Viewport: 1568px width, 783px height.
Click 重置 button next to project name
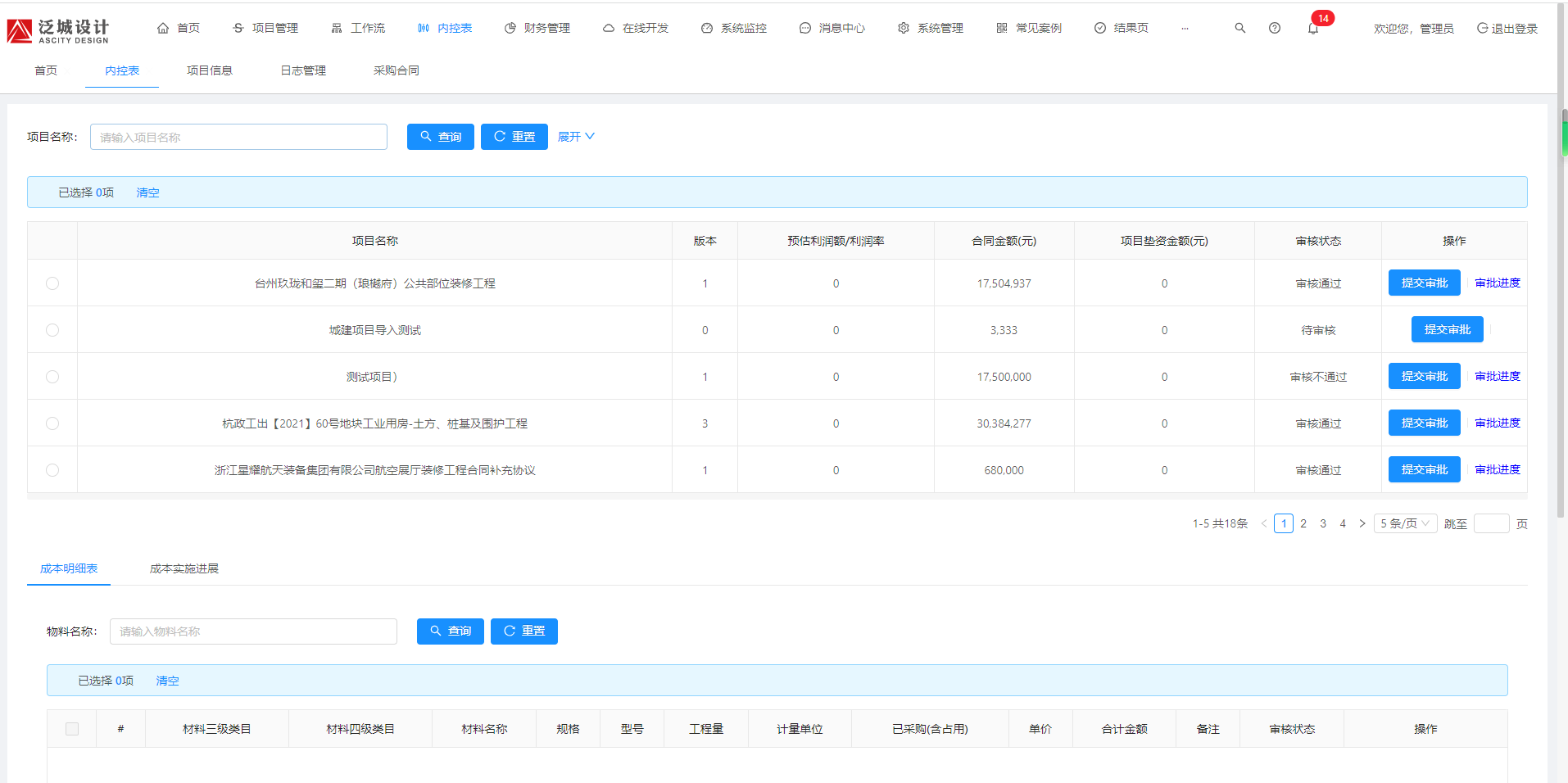click(x=514, y=137)
